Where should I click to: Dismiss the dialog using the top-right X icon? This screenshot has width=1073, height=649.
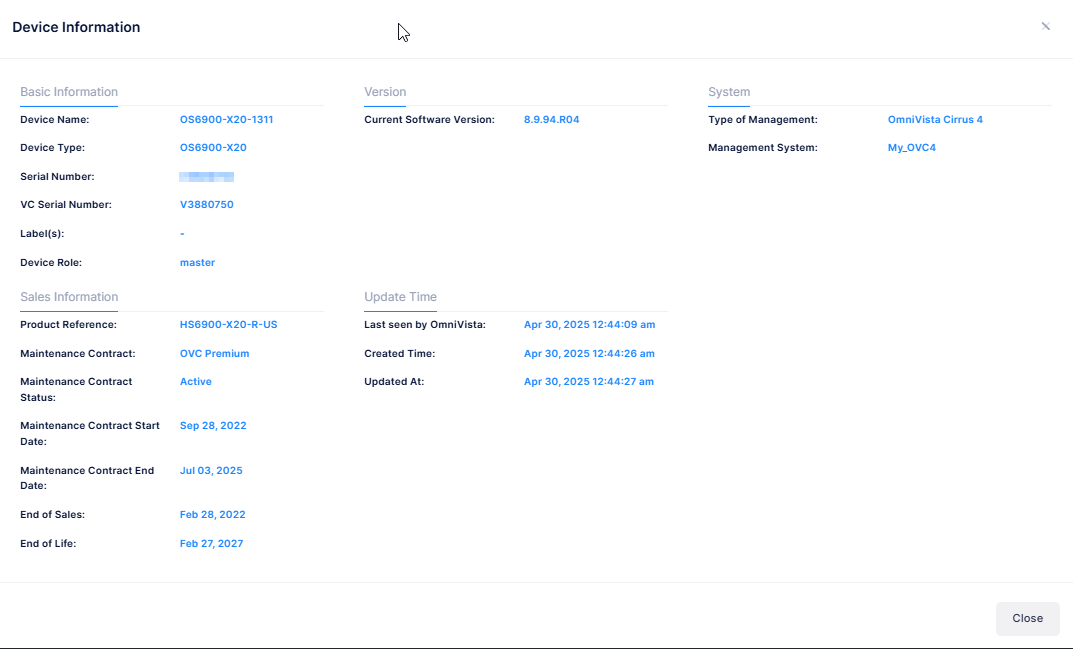[x=1045, y=27]
